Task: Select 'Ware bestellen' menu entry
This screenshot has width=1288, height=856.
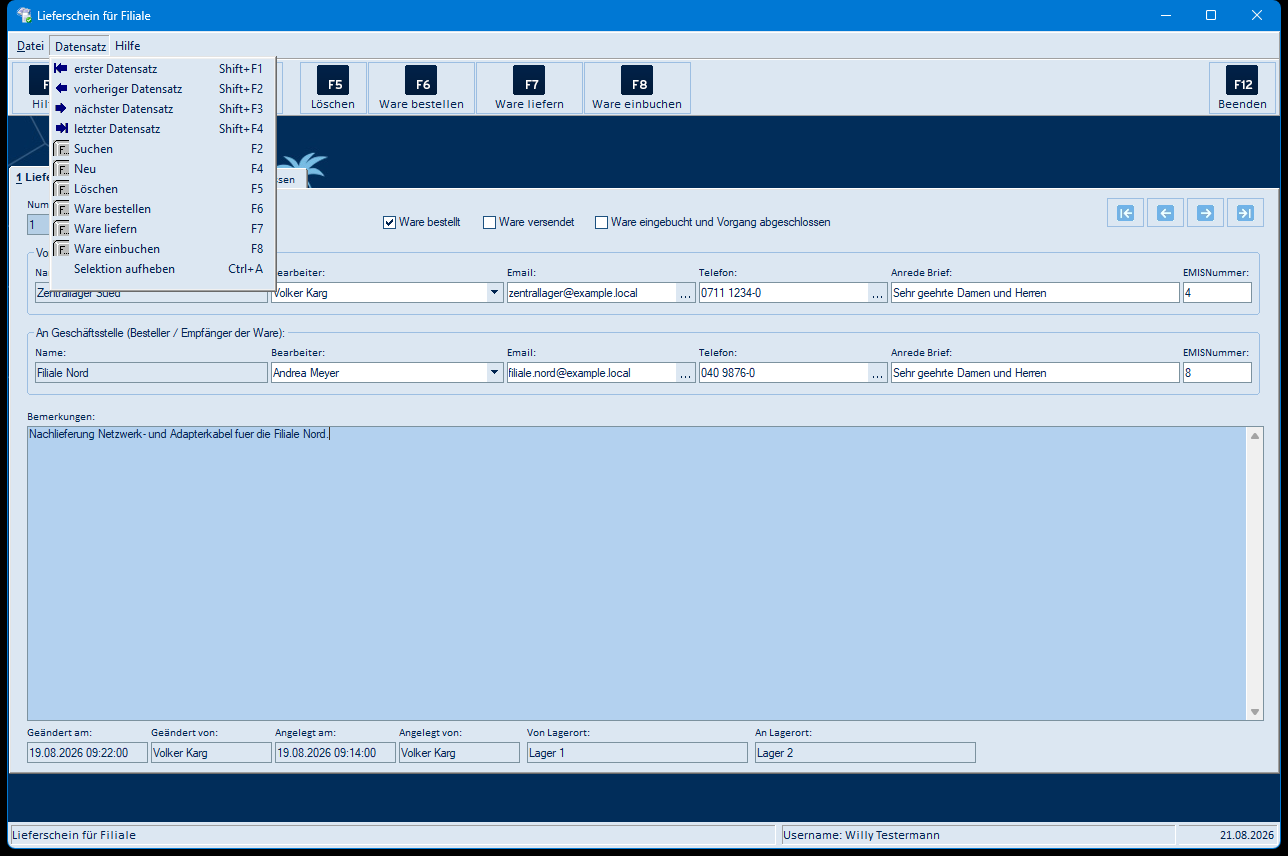Action: pos(162,209)
